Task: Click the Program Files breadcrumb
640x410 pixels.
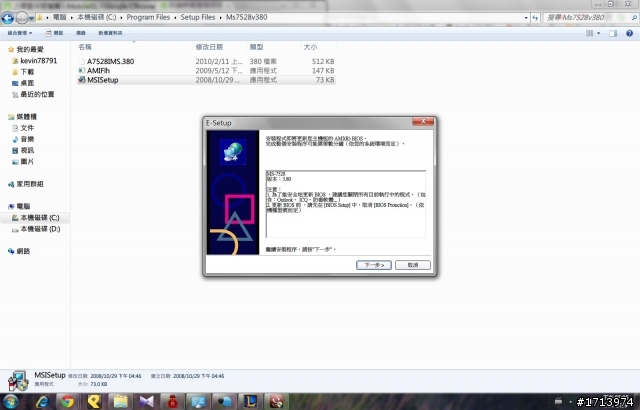Action: pos(148,17)
